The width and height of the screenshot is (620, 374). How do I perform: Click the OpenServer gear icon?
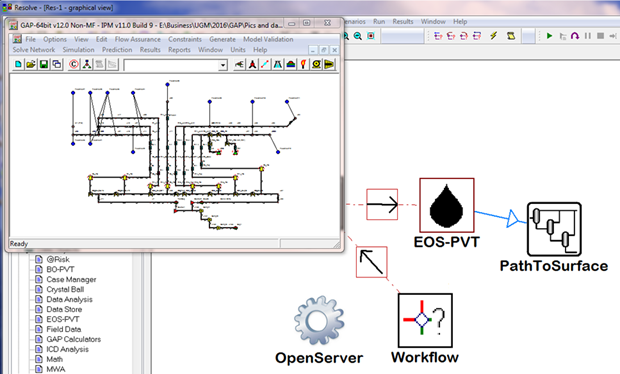pos(319,320)
